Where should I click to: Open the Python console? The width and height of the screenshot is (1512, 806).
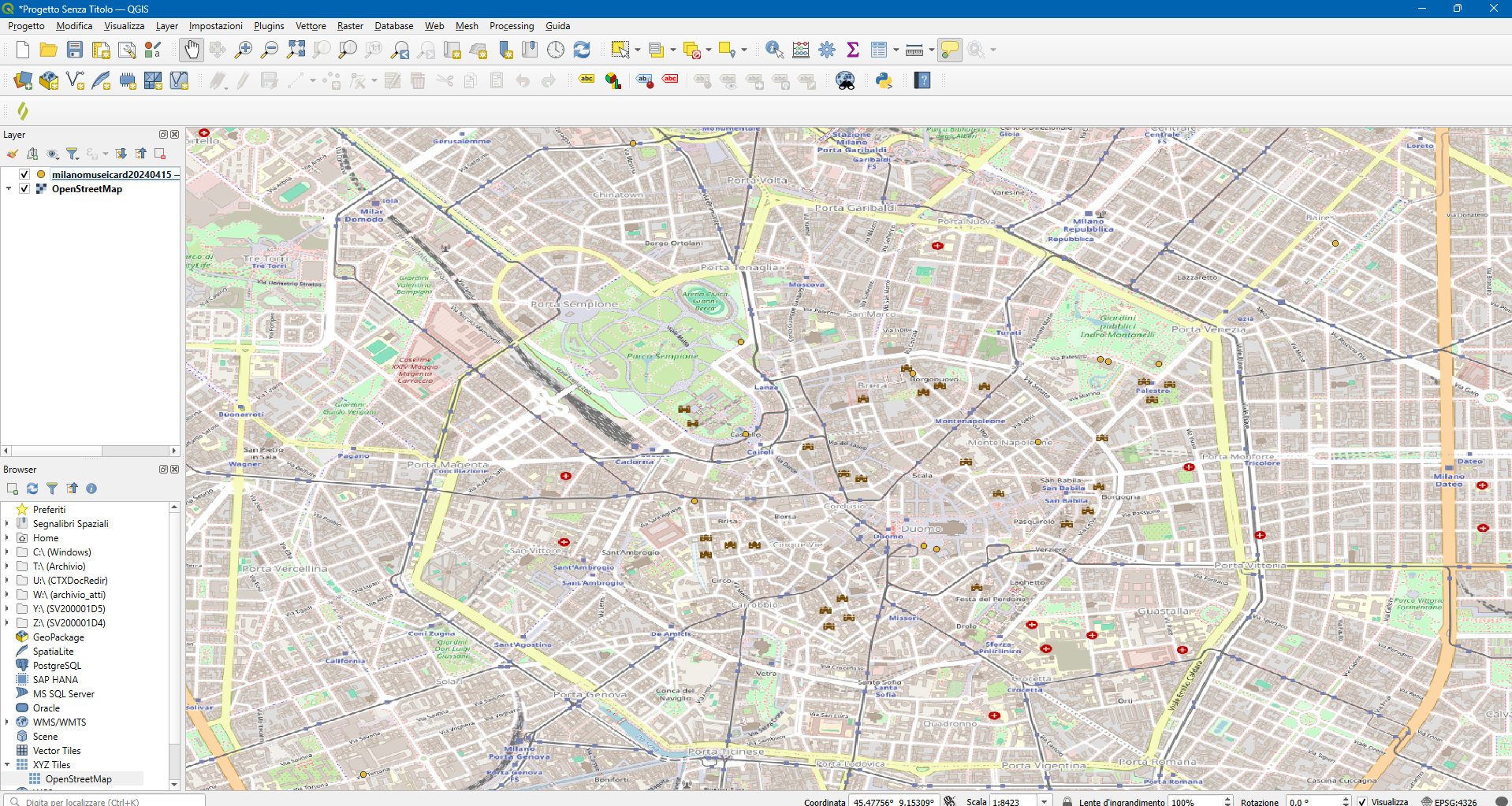[x=884, y=80]
